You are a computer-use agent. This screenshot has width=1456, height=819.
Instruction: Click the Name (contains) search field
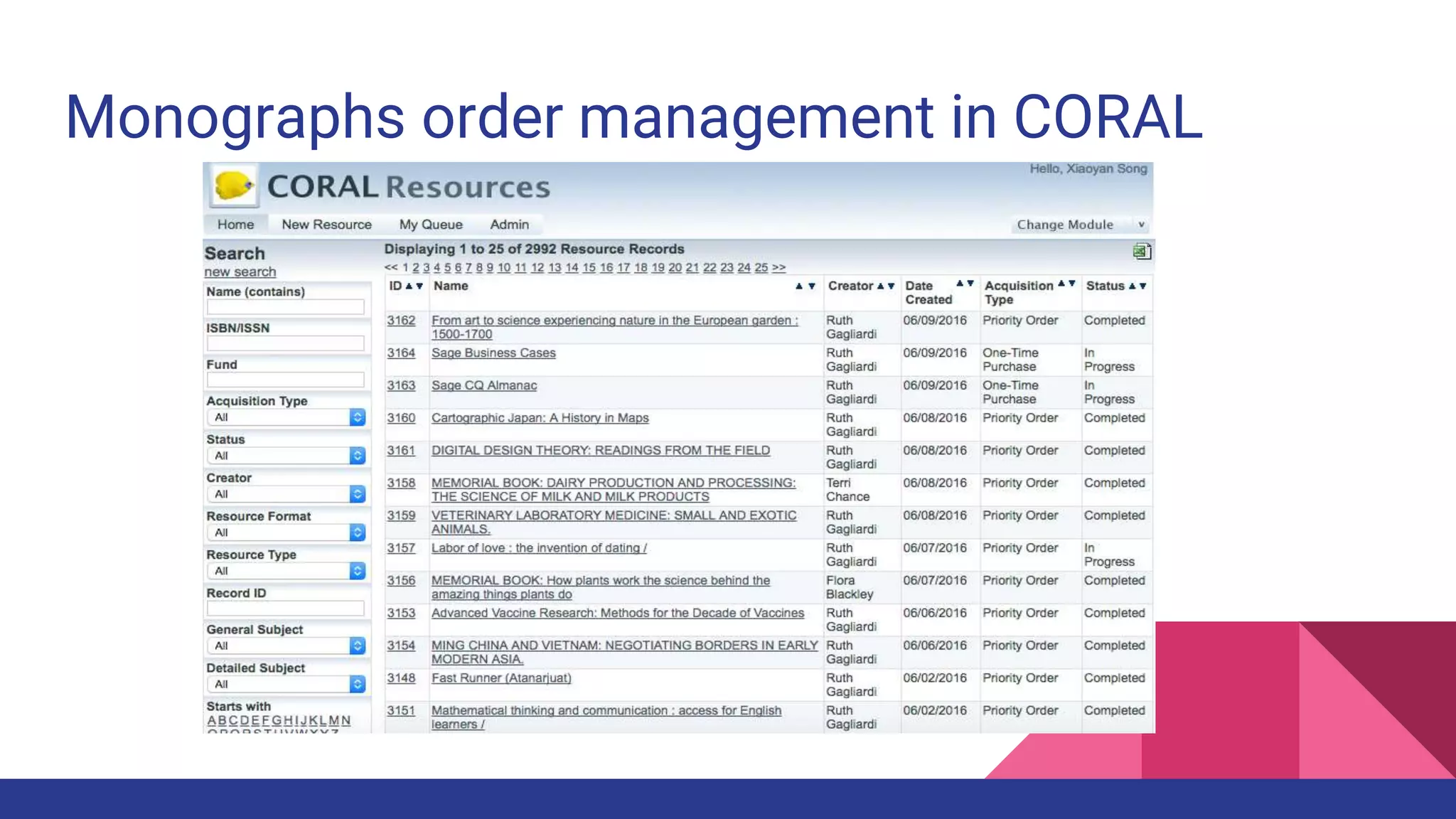point(286,307)
